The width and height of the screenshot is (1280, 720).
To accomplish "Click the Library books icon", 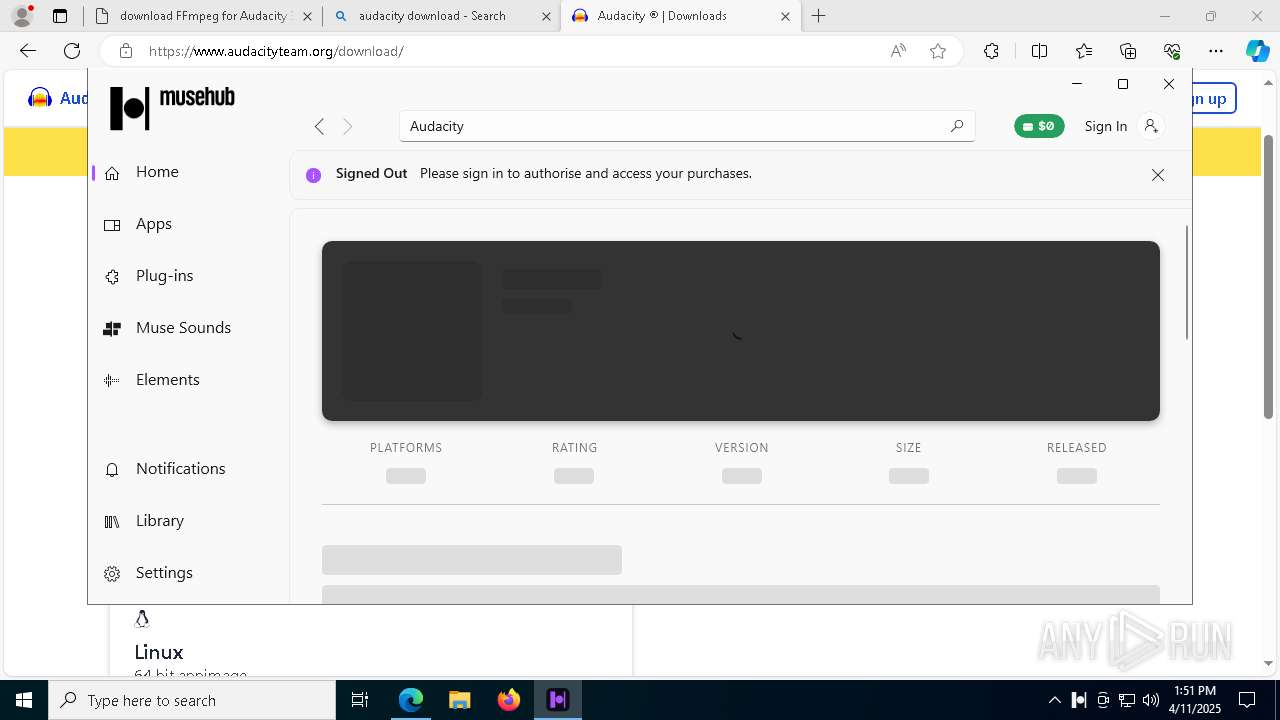I will 112,522.
